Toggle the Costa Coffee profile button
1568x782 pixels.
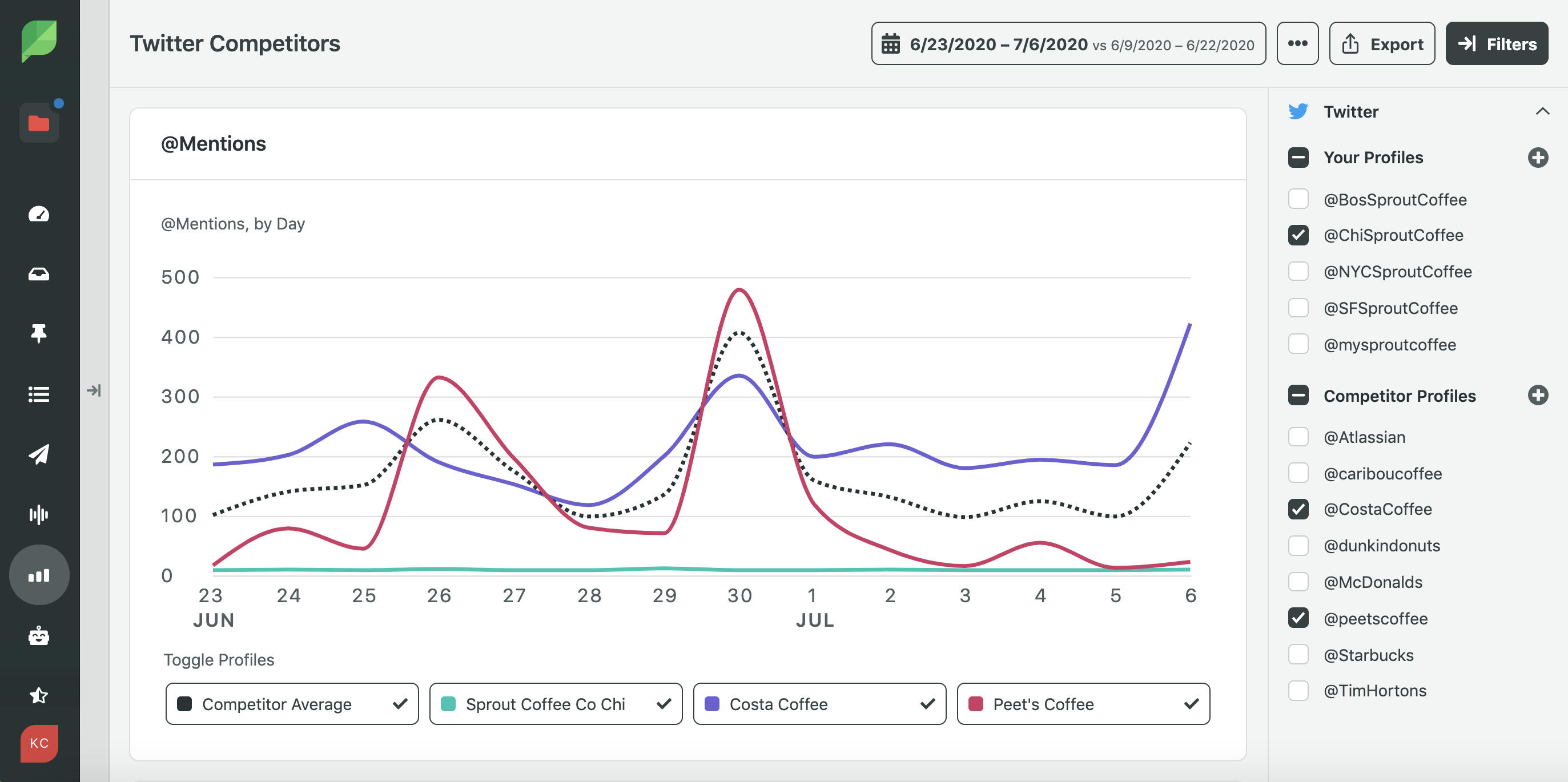click(819, 703)
